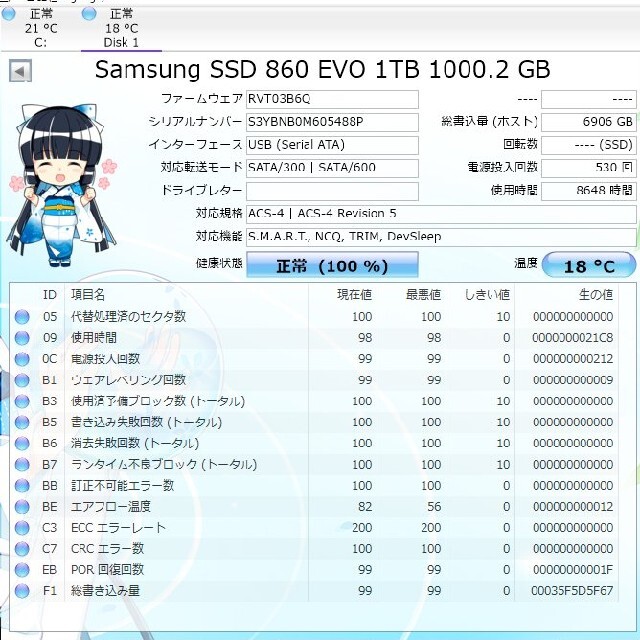Select the ランタイム不良ブロック (トータル) row
The image size is (640, 640).
(x=164, y=464)
